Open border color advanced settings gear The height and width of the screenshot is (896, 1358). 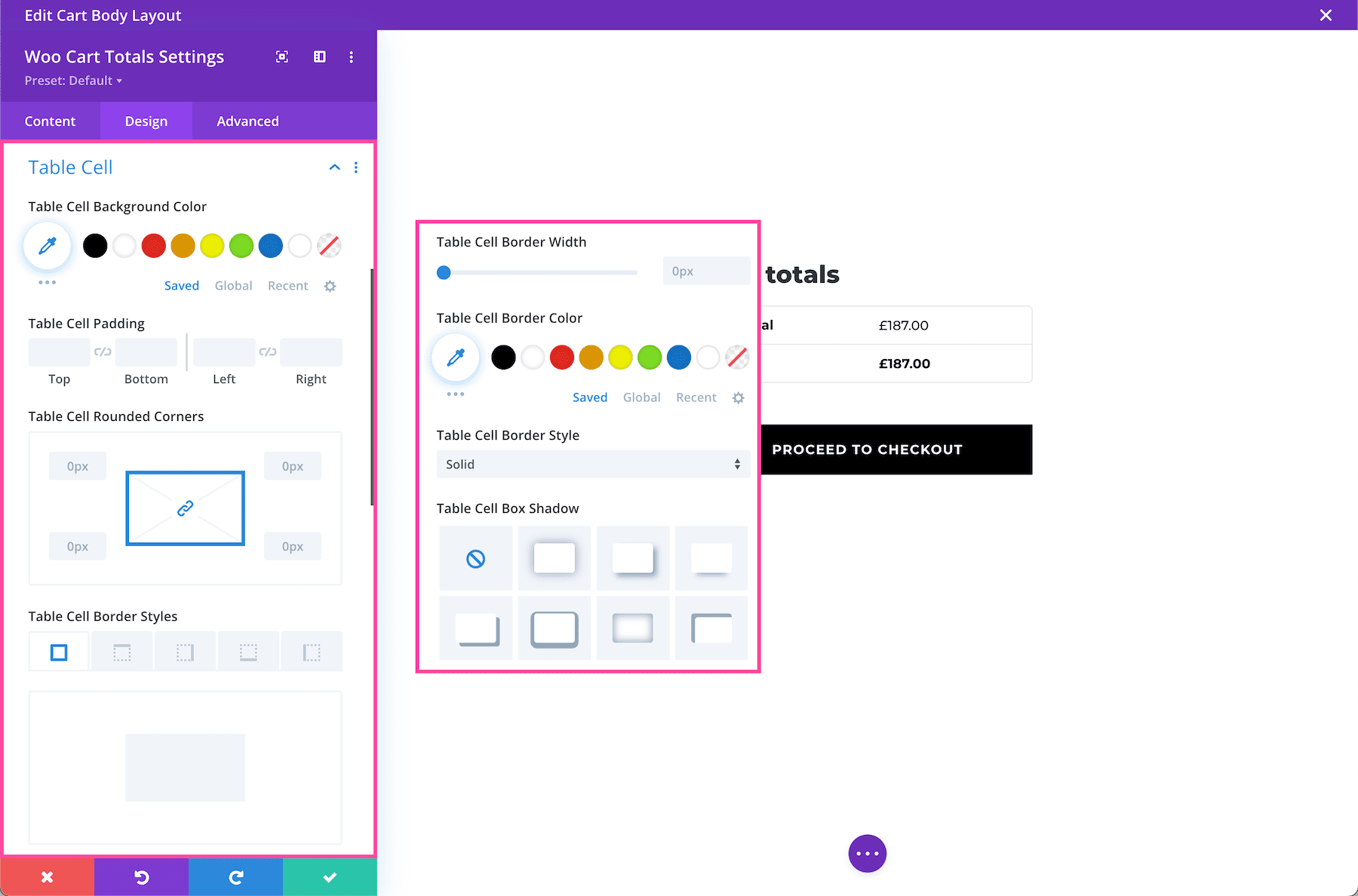pyautogui.click(x=738, y=397)
